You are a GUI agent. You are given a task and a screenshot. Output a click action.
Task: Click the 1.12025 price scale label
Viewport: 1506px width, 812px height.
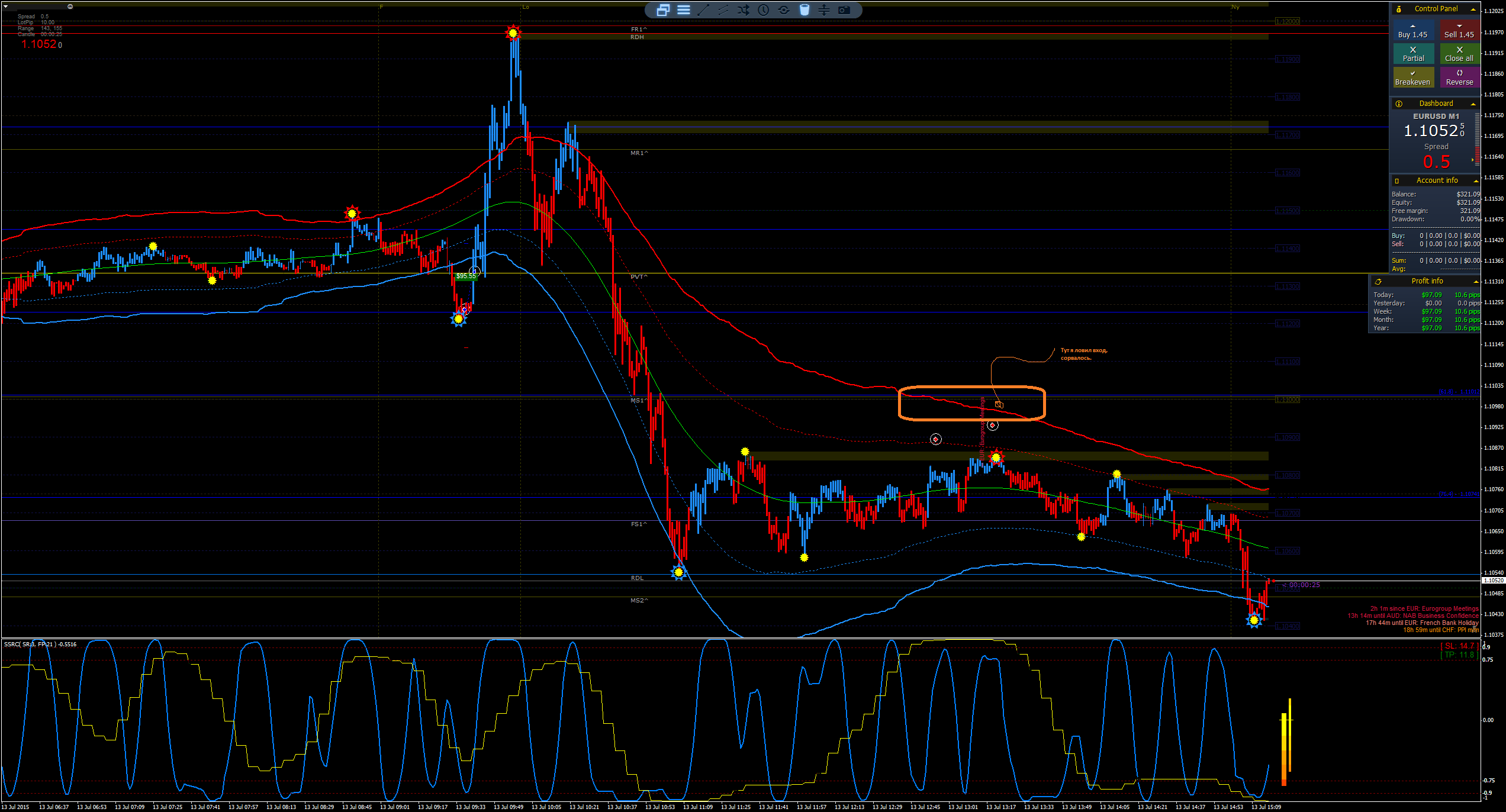[x=1494, y=11]
